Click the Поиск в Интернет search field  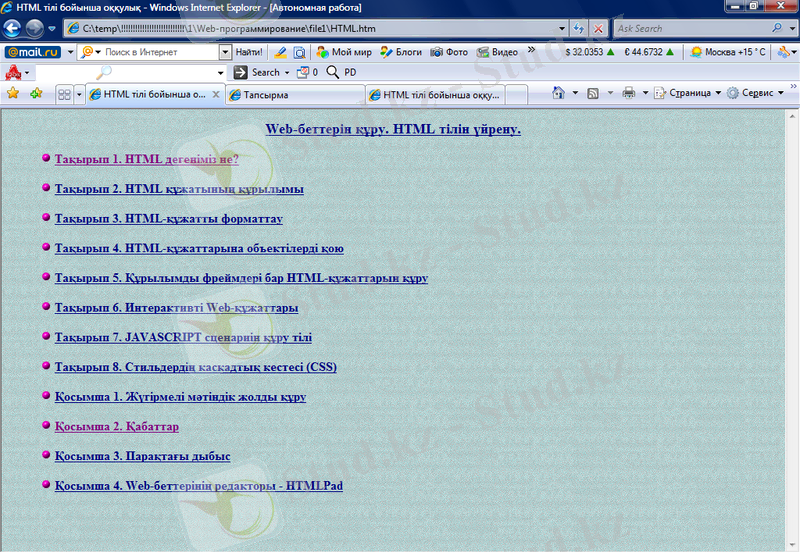click(x=158, y=51)
